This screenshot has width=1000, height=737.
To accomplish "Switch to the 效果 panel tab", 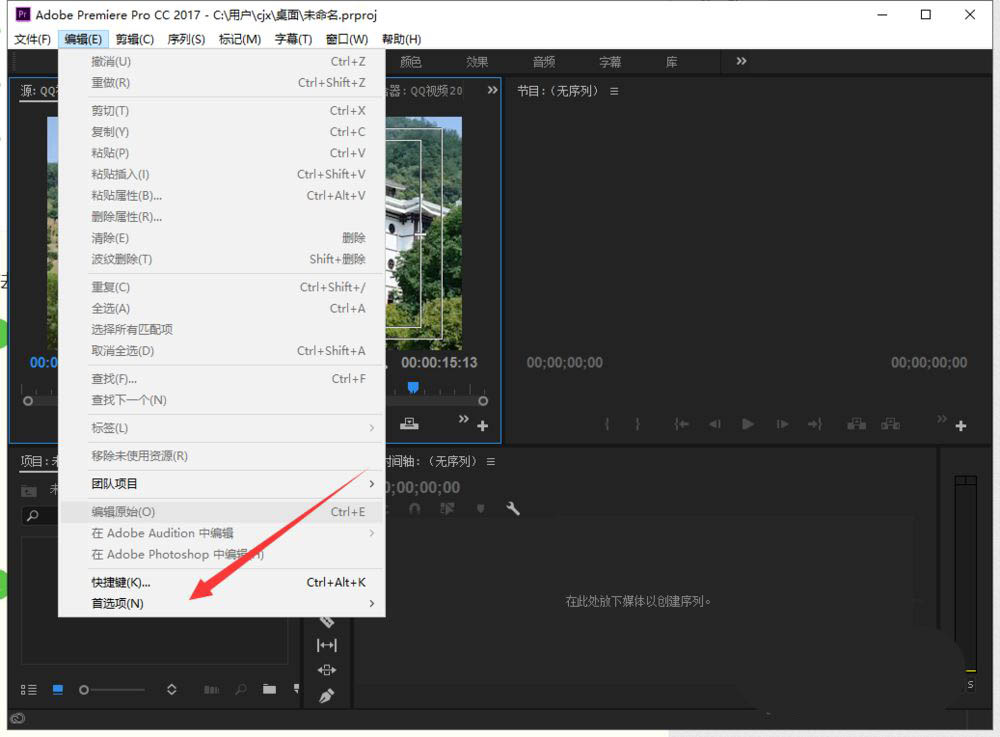I will pyautogui.click(x=477, y=61).
